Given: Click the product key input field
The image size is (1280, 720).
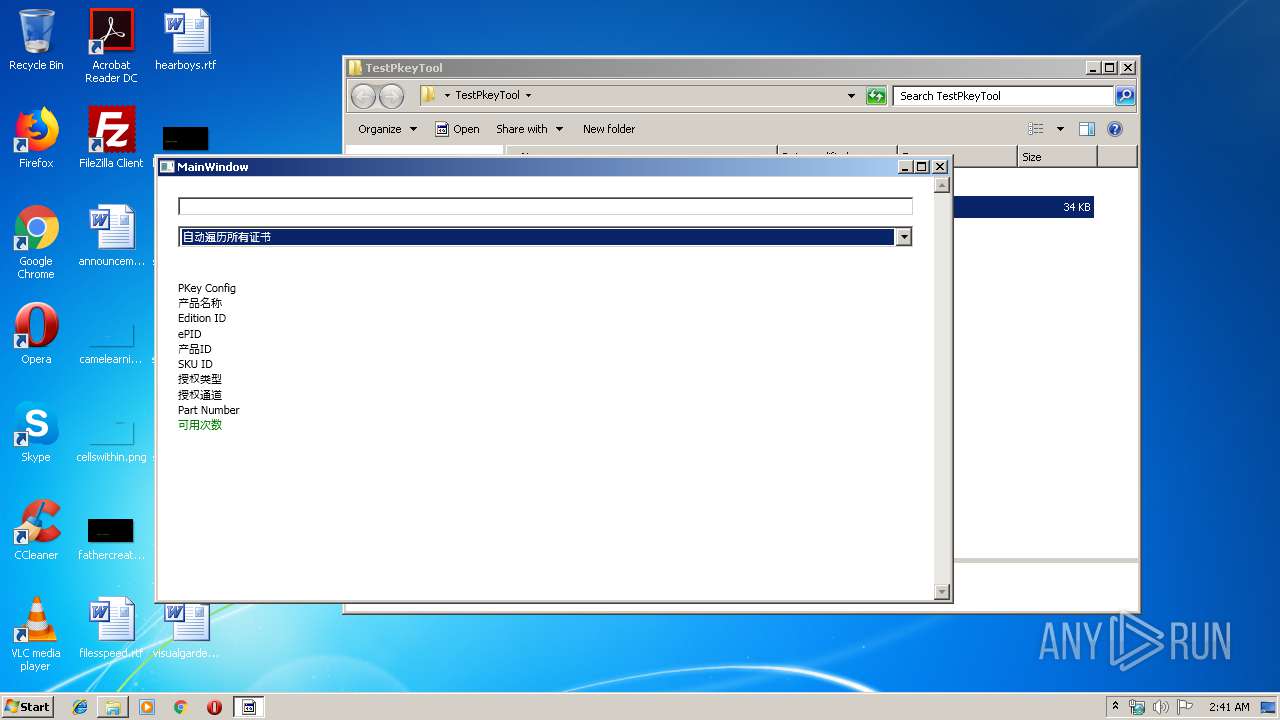Looking at the screenshot, I should pyautogui.click(x=545, y=206).
